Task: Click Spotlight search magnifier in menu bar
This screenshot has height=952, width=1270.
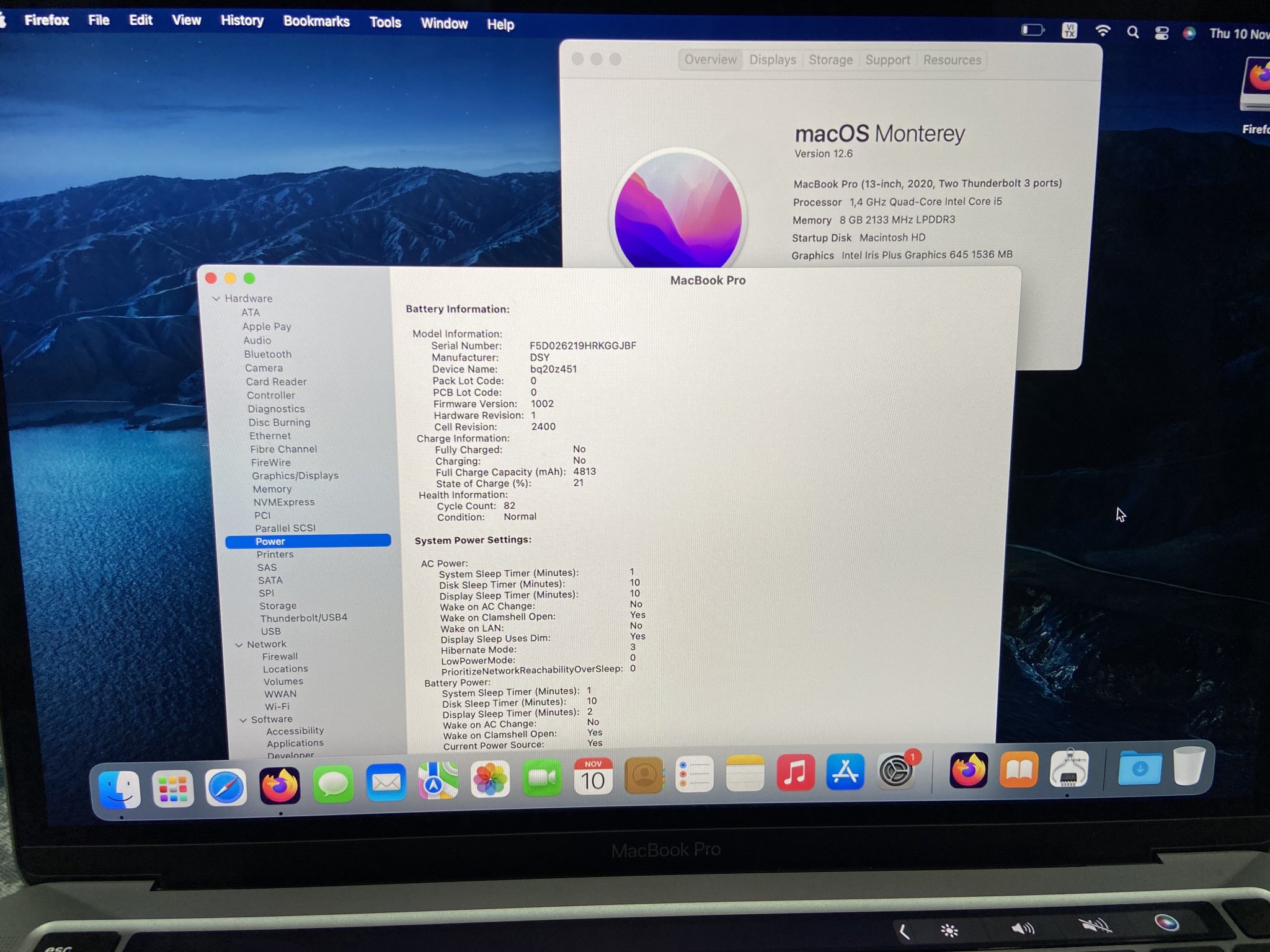Action: pos(1132,32)
